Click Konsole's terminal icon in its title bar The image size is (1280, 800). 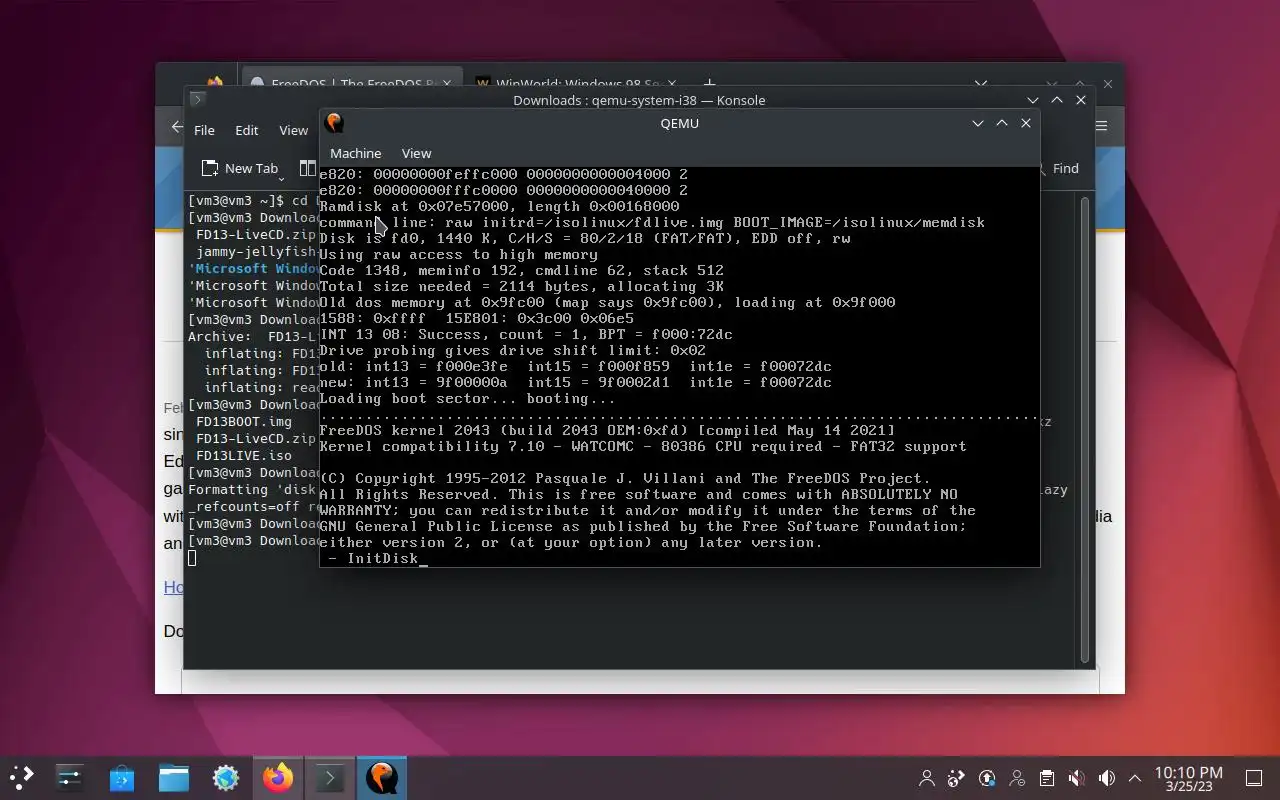tap(197, 99)
